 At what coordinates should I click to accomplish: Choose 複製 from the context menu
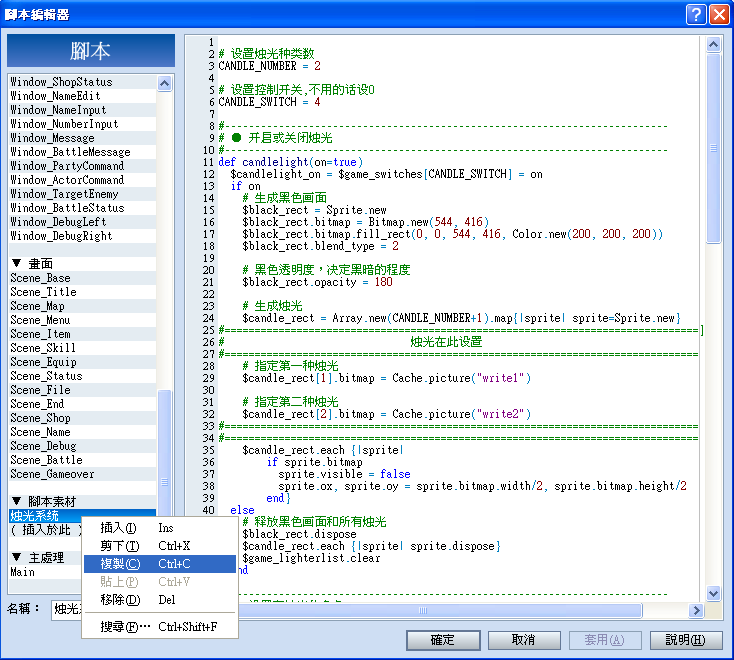(160, 564)
